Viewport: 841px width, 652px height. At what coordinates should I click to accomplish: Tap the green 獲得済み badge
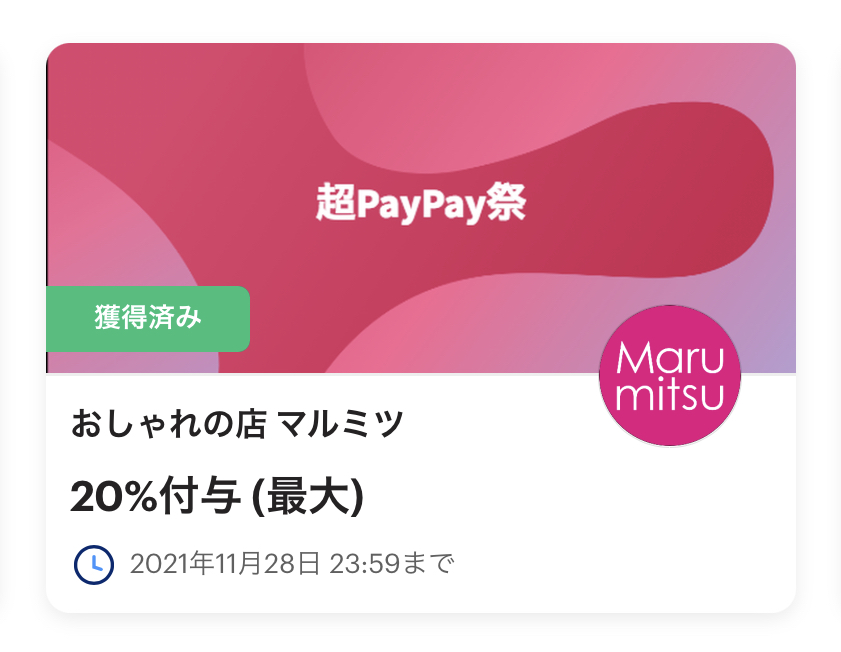(x=148, y=318)
